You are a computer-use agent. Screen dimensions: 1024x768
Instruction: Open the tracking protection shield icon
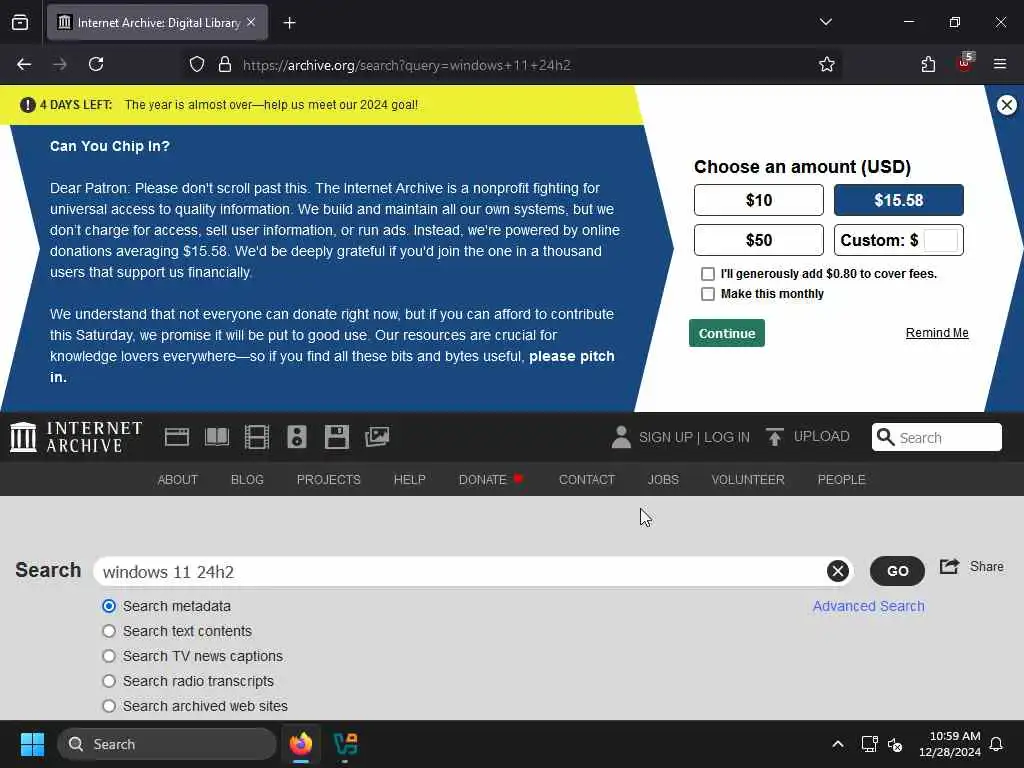click(x=197, y=65)
